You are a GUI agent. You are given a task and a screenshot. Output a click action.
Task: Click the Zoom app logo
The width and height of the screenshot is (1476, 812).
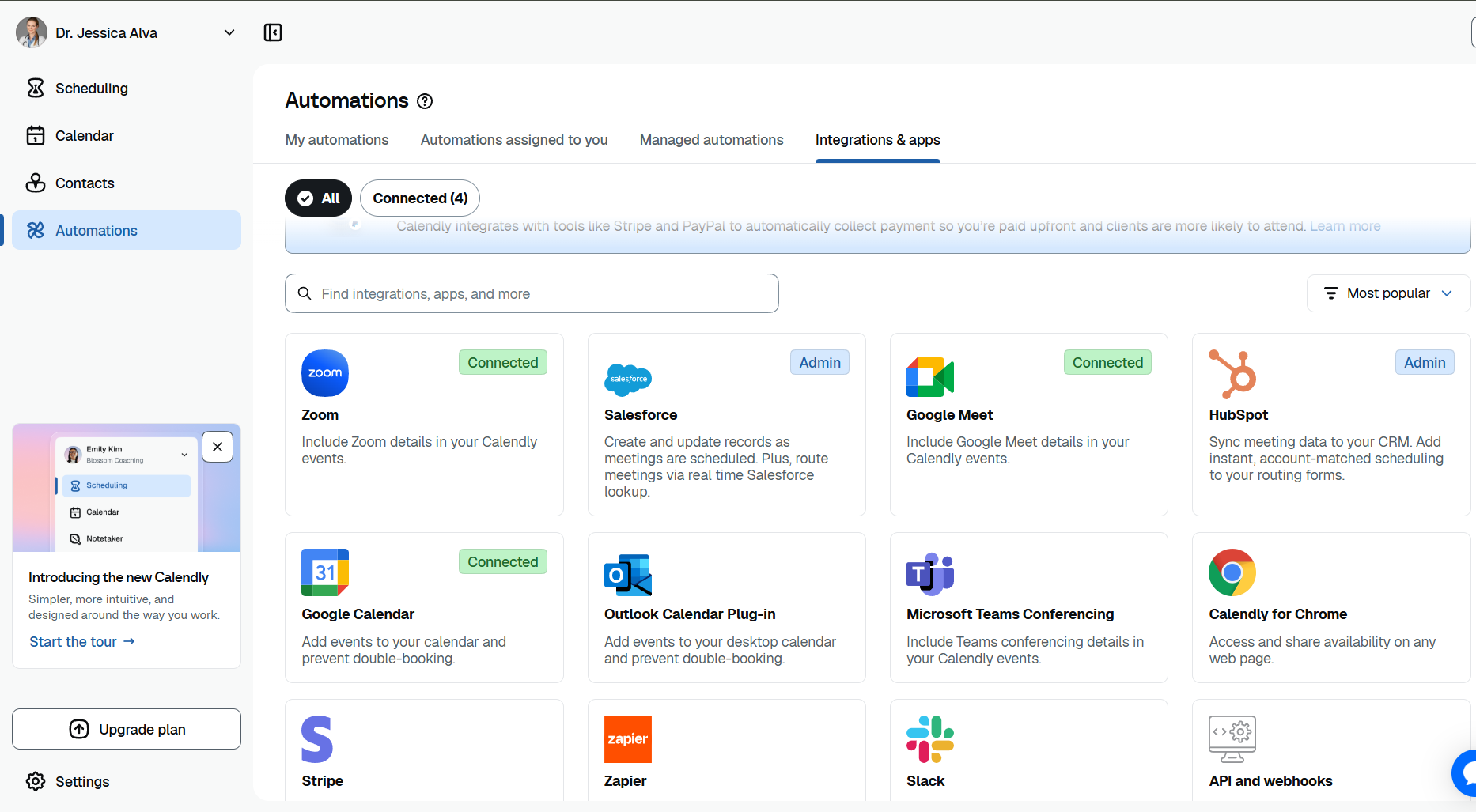coord(325,373)
